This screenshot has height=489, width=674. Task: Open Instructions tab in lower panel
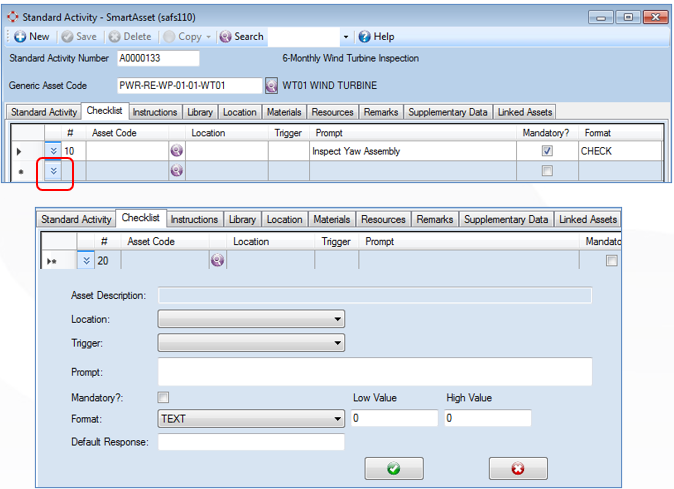194,220
